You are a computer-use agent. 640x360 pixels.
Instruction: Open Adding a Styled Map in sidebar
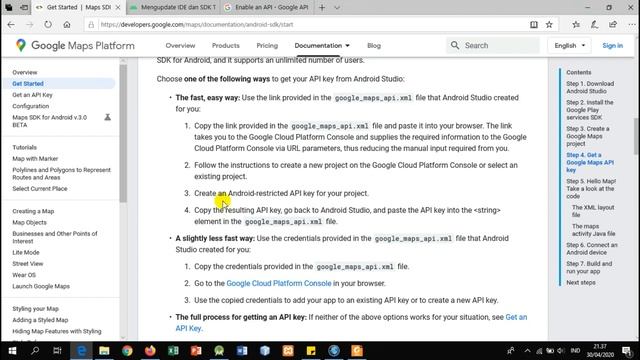40,320
